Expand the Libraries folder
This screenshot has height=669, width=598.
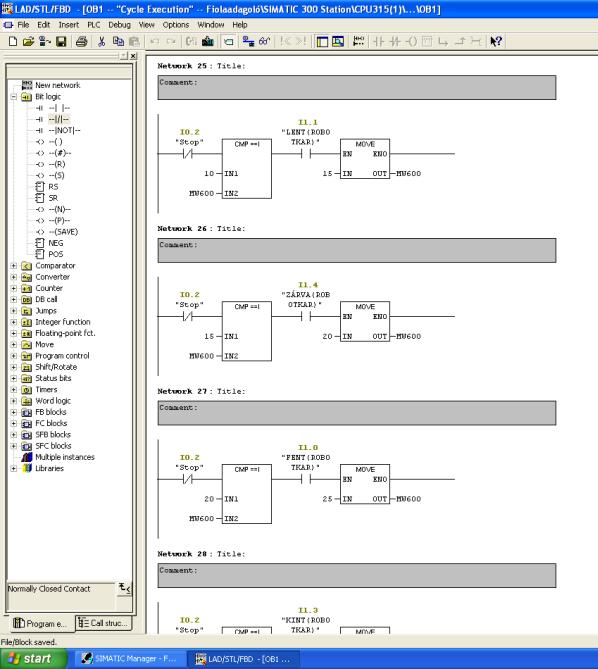pyautogui.click(x=14, y=468)
